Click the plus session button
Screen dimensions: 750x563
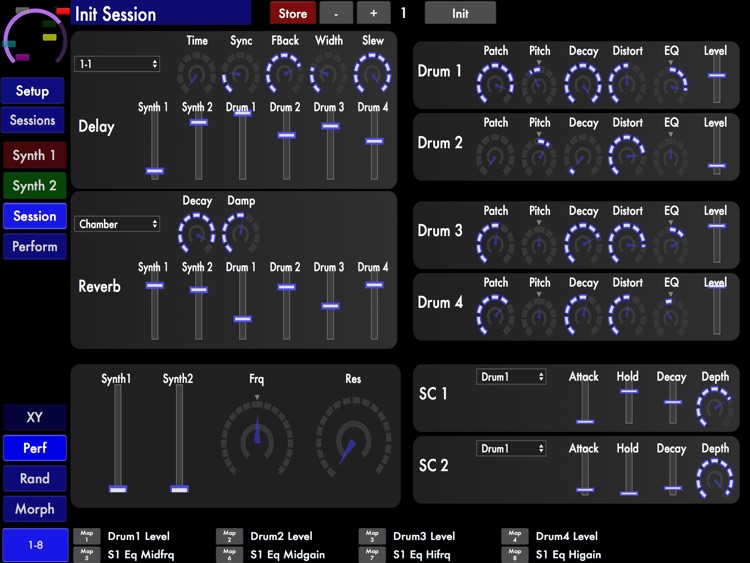[x=374, y=13]
